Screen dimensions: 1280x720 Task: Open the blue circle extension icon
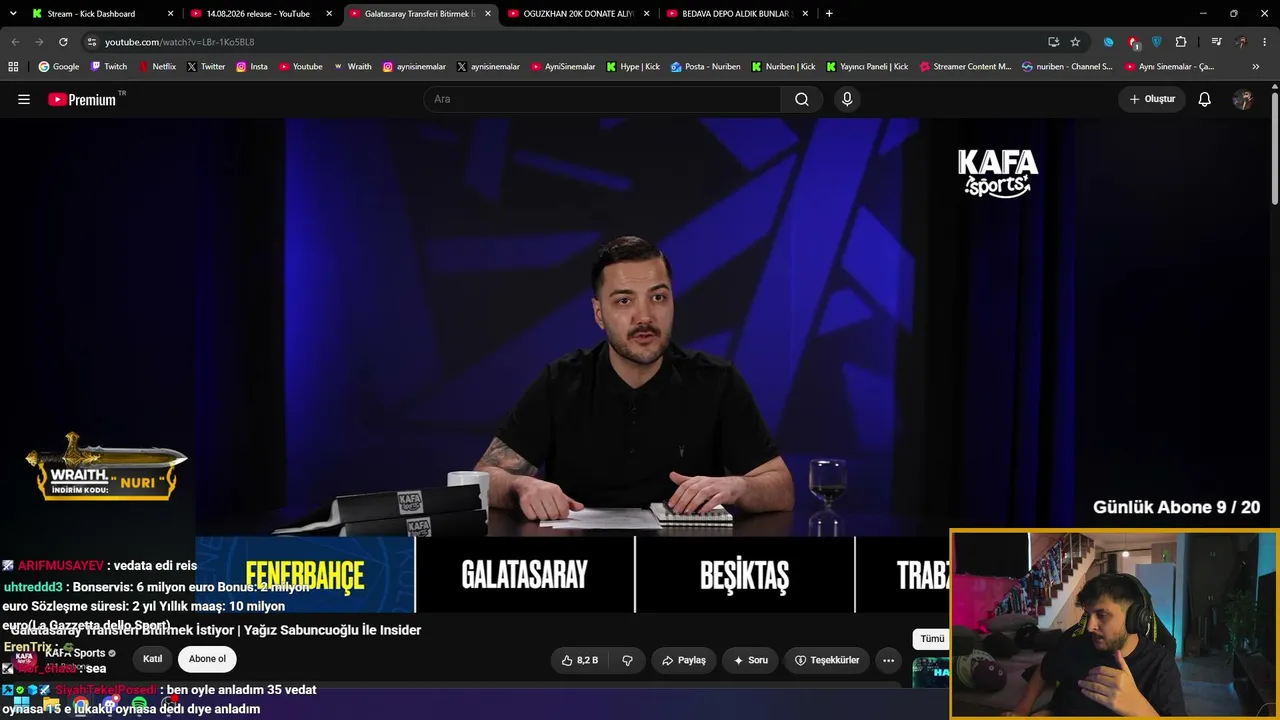pyautogui.click(x=1108, y=42)
